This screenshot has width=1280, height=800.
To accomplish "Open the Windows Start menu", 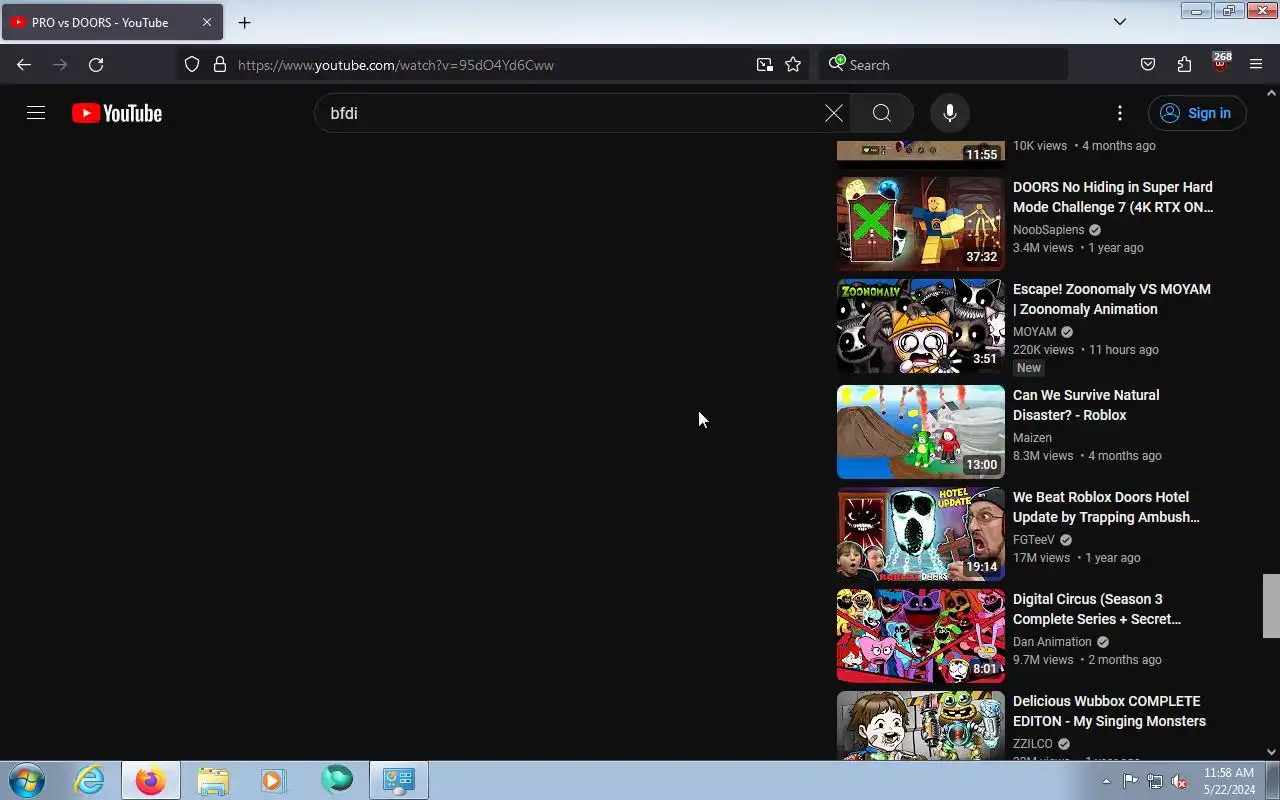I will click(x=25, y=780).
